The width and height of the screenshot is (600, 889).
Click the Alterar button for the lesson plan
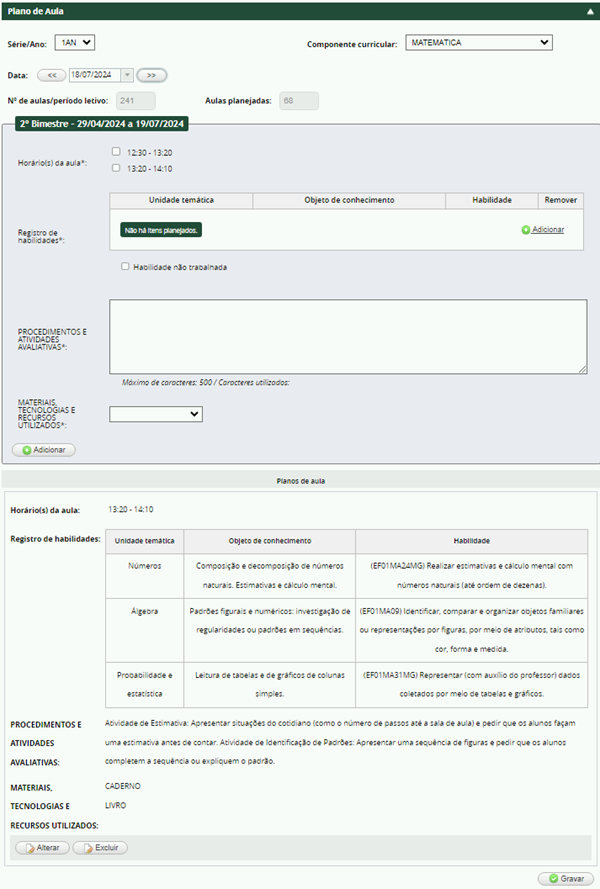(x=42, y=847)
